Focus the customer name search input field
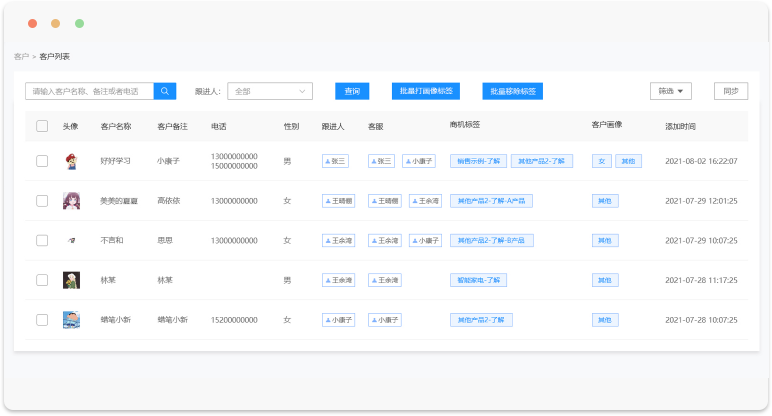 [x=90, y=91]
